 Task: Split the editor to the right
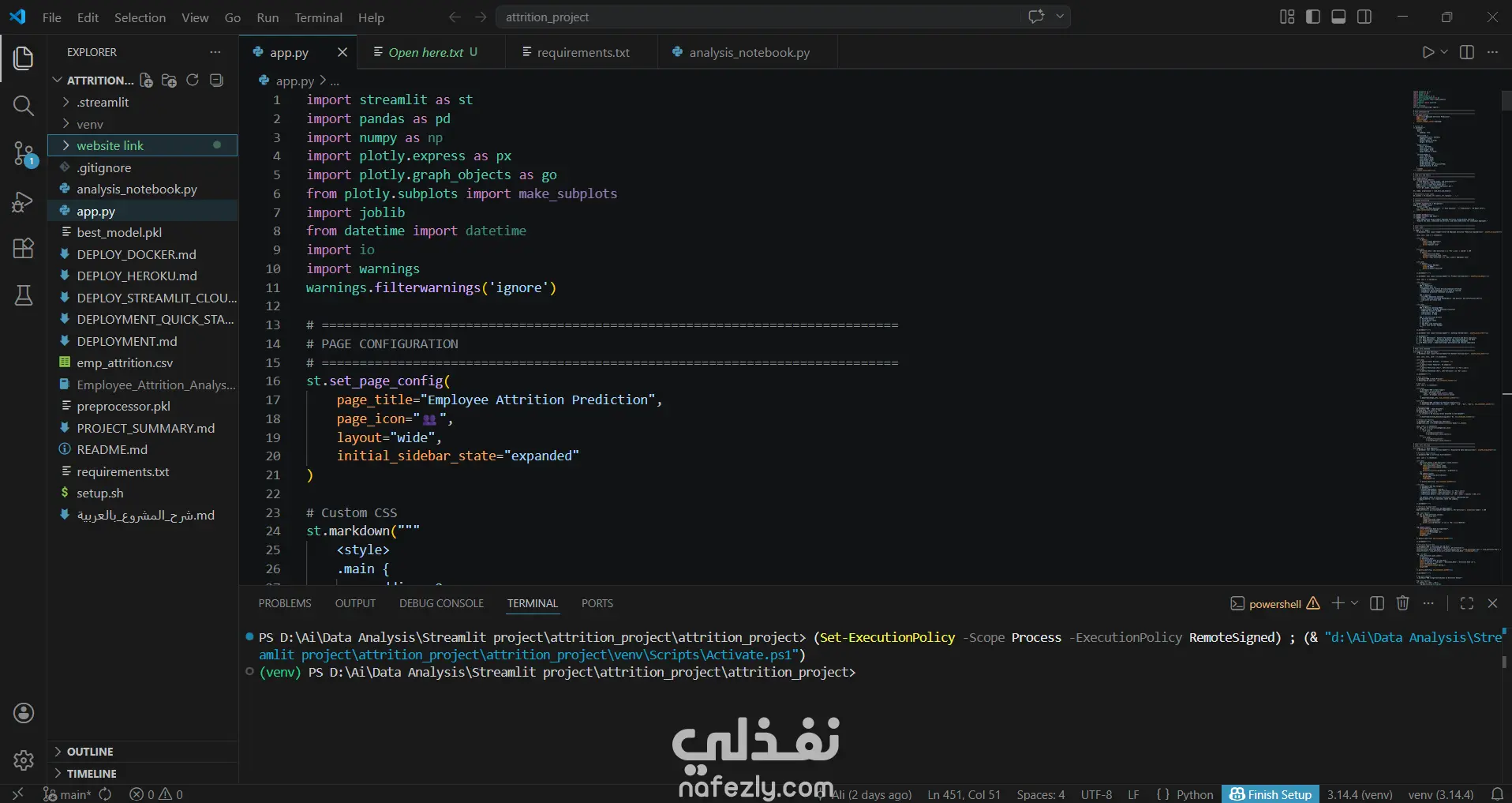[x=1467, y=52]
